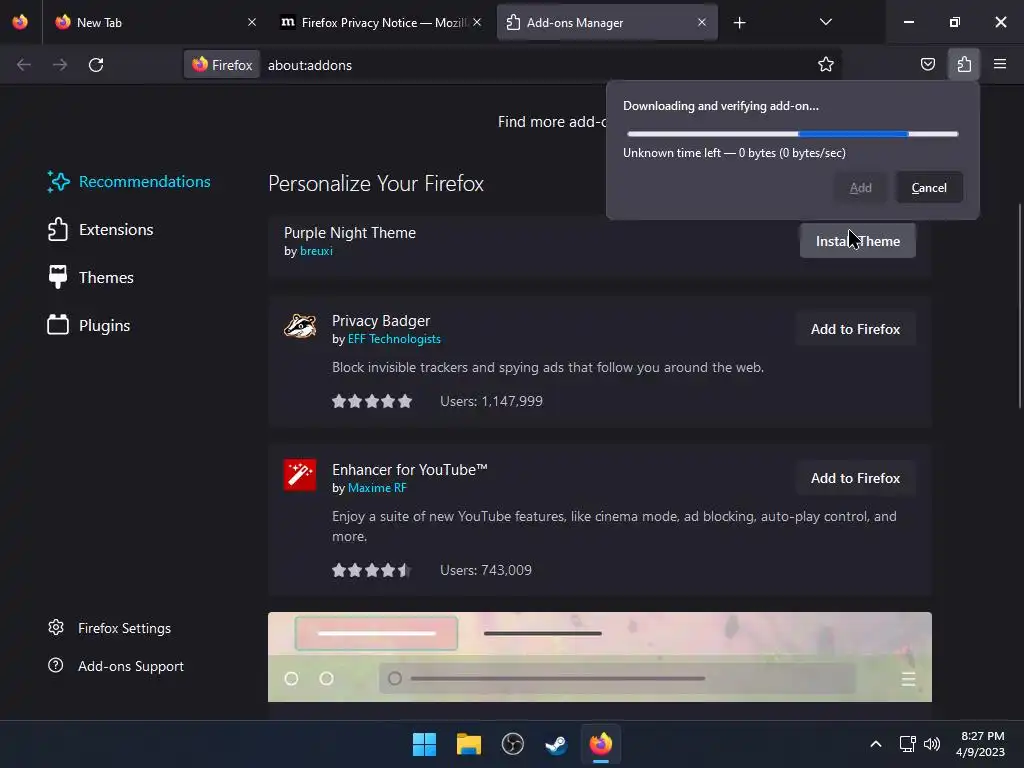The width and height of the screenshot is (1024, 768).
Task: Click the Firefox Settings gear icon
Action: pos(56,628)
